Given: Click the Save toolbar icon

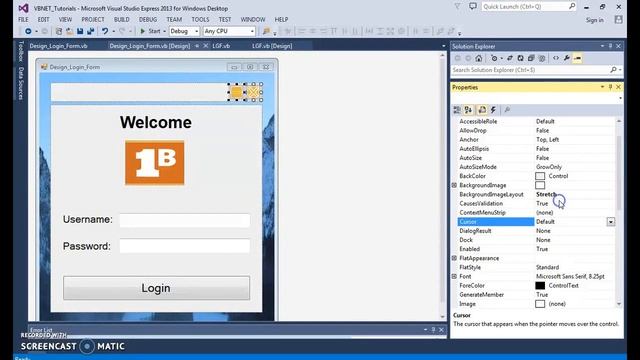Looking at the screenshot, I should [80, 31].
